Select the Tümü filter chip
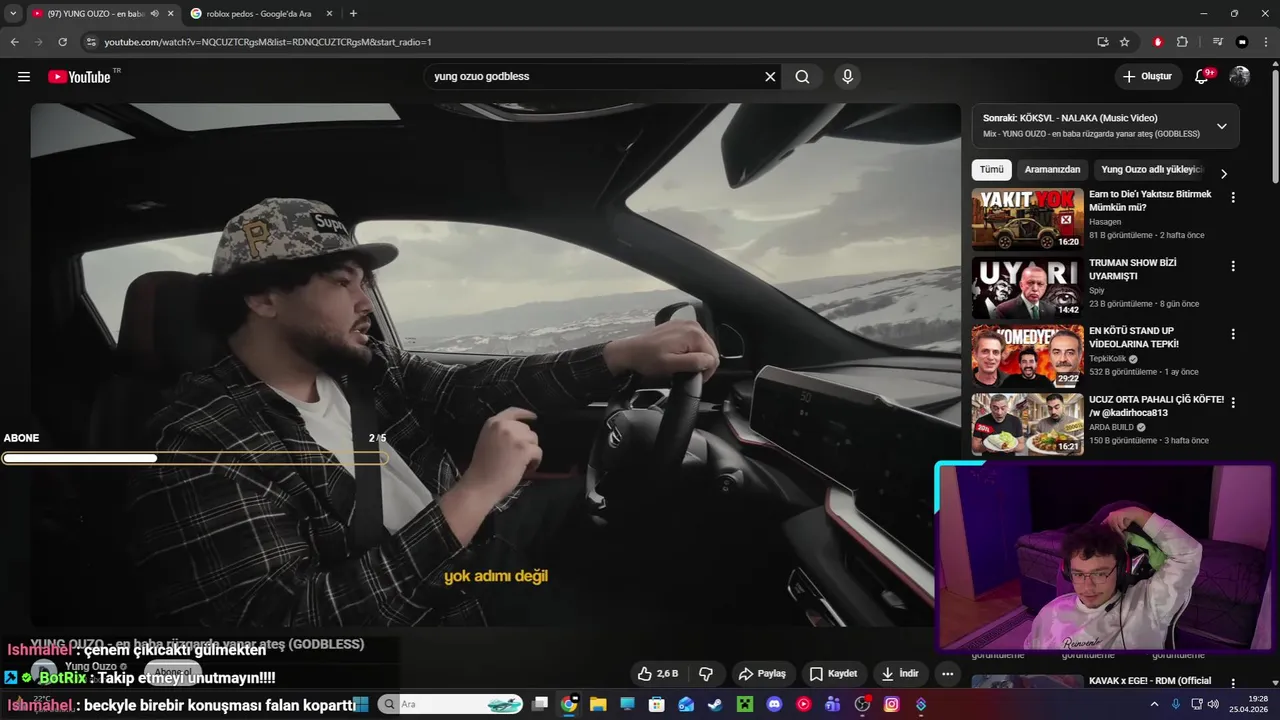The image size is (1280, 720). click(x=991, y=170)
